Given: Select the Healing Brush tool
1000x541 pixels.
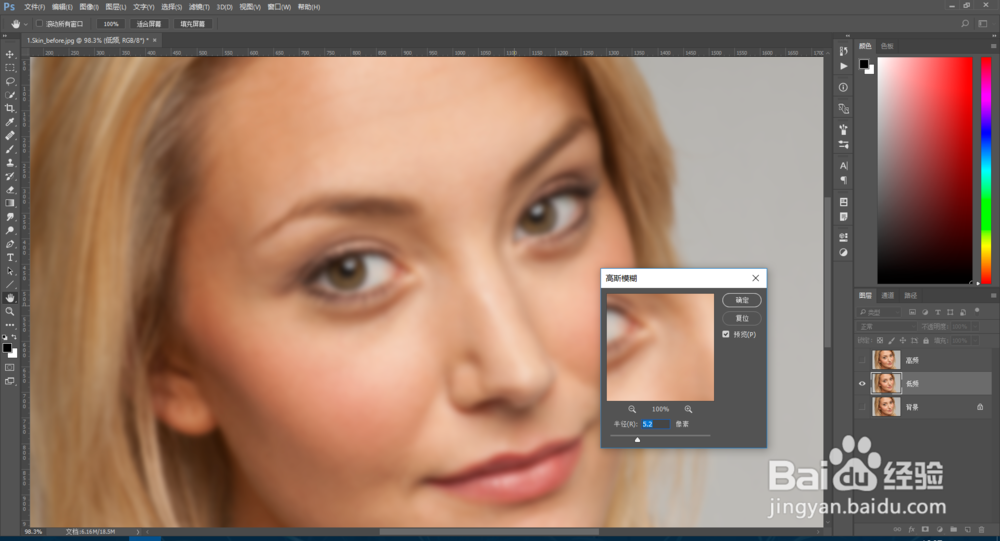Looking at the screenshot, I should click(10, 135).
